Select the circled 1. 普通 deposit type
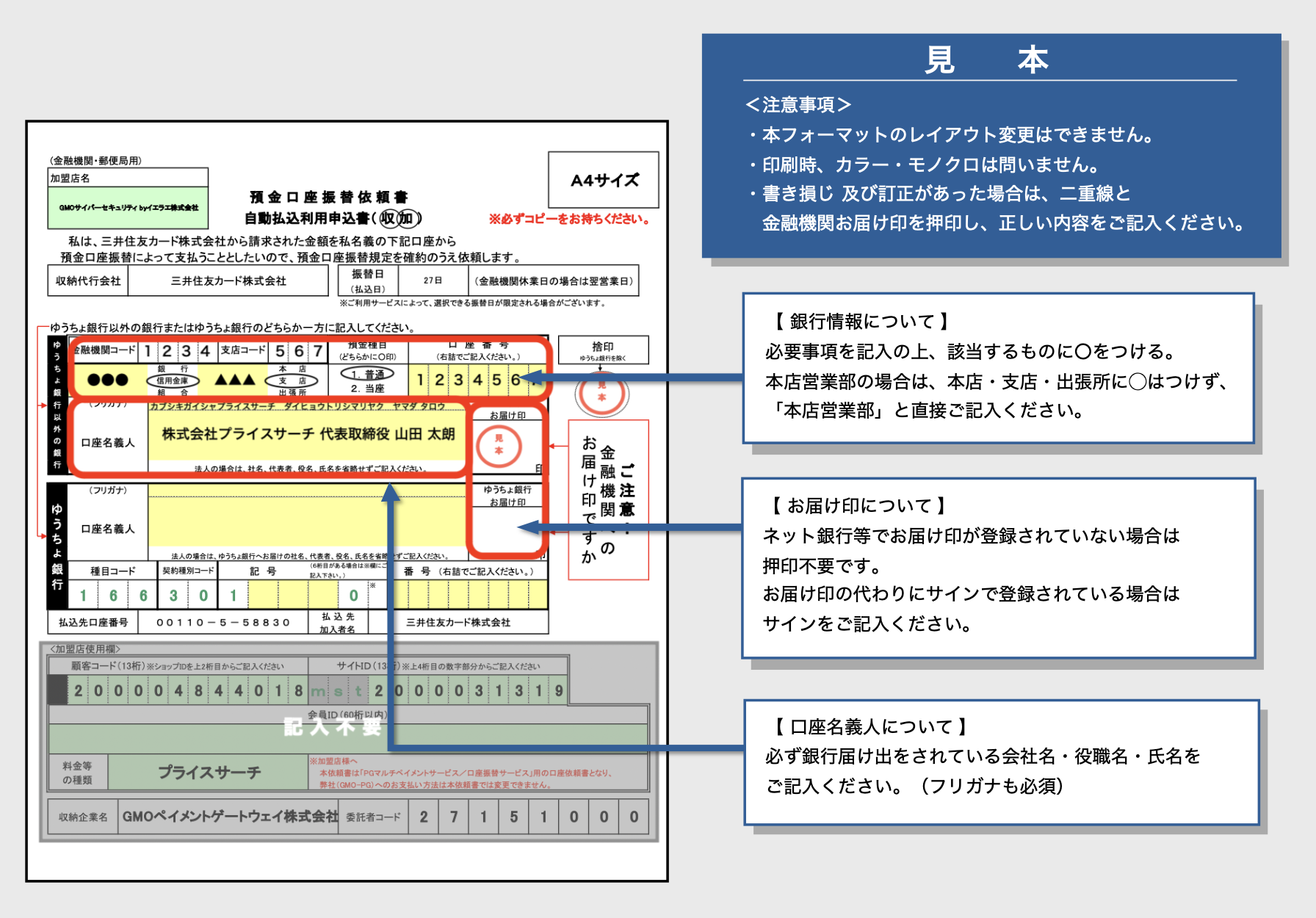1316x918 pixels. click(368, 374)
